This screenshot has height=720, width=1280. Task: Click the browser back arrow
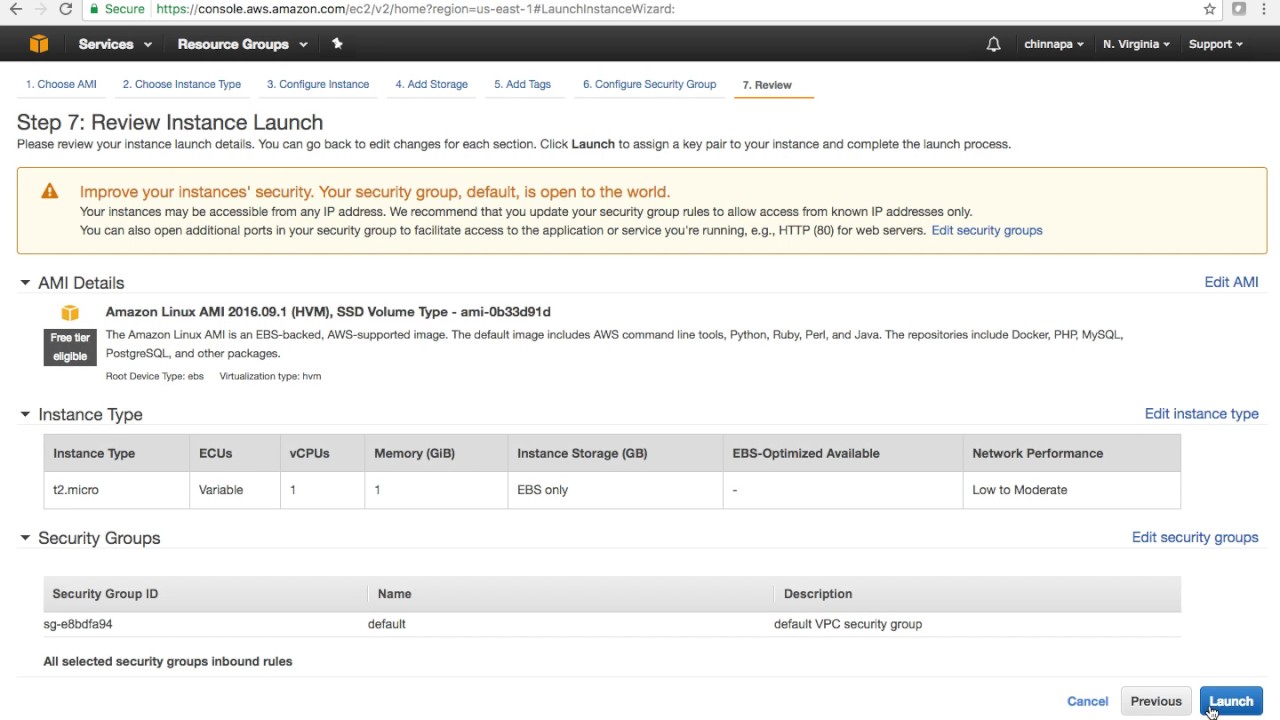[16, 9]
